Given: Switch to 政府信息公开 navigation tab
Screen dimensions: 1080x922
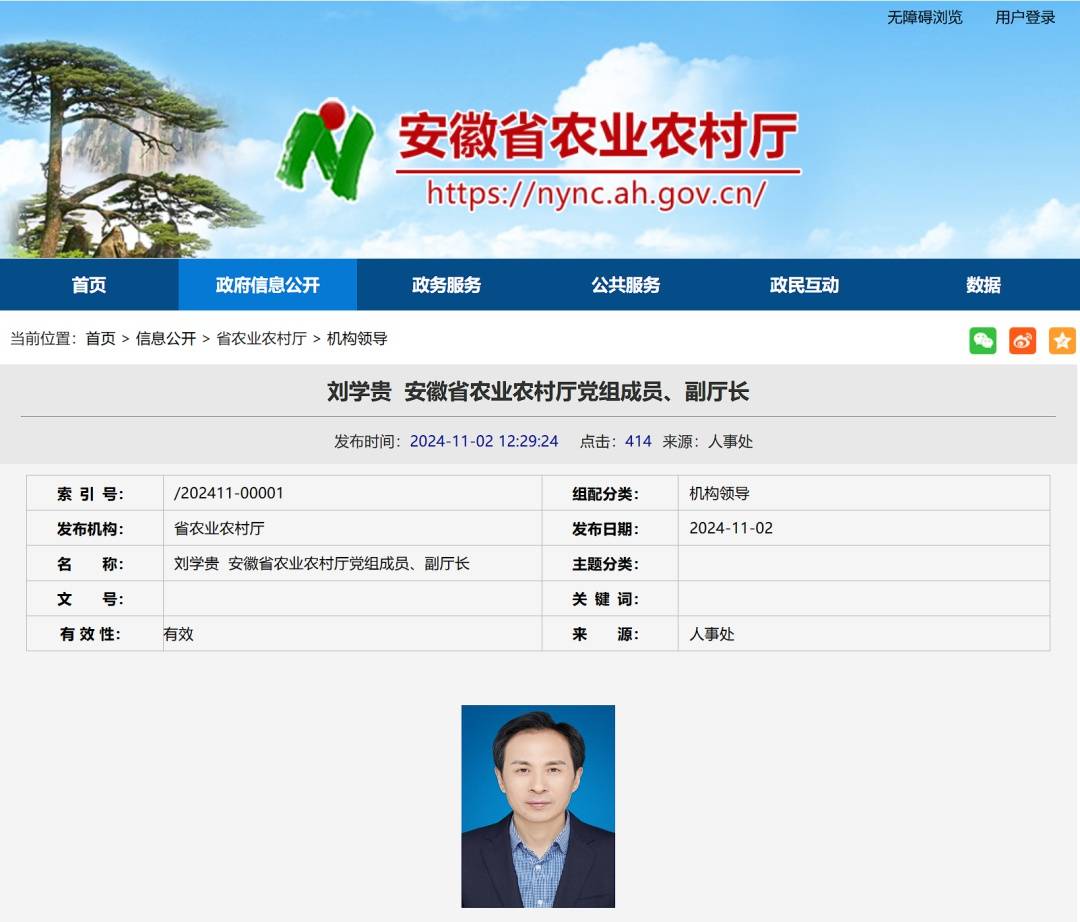Looking at the screenshot, I should [267, 284].
